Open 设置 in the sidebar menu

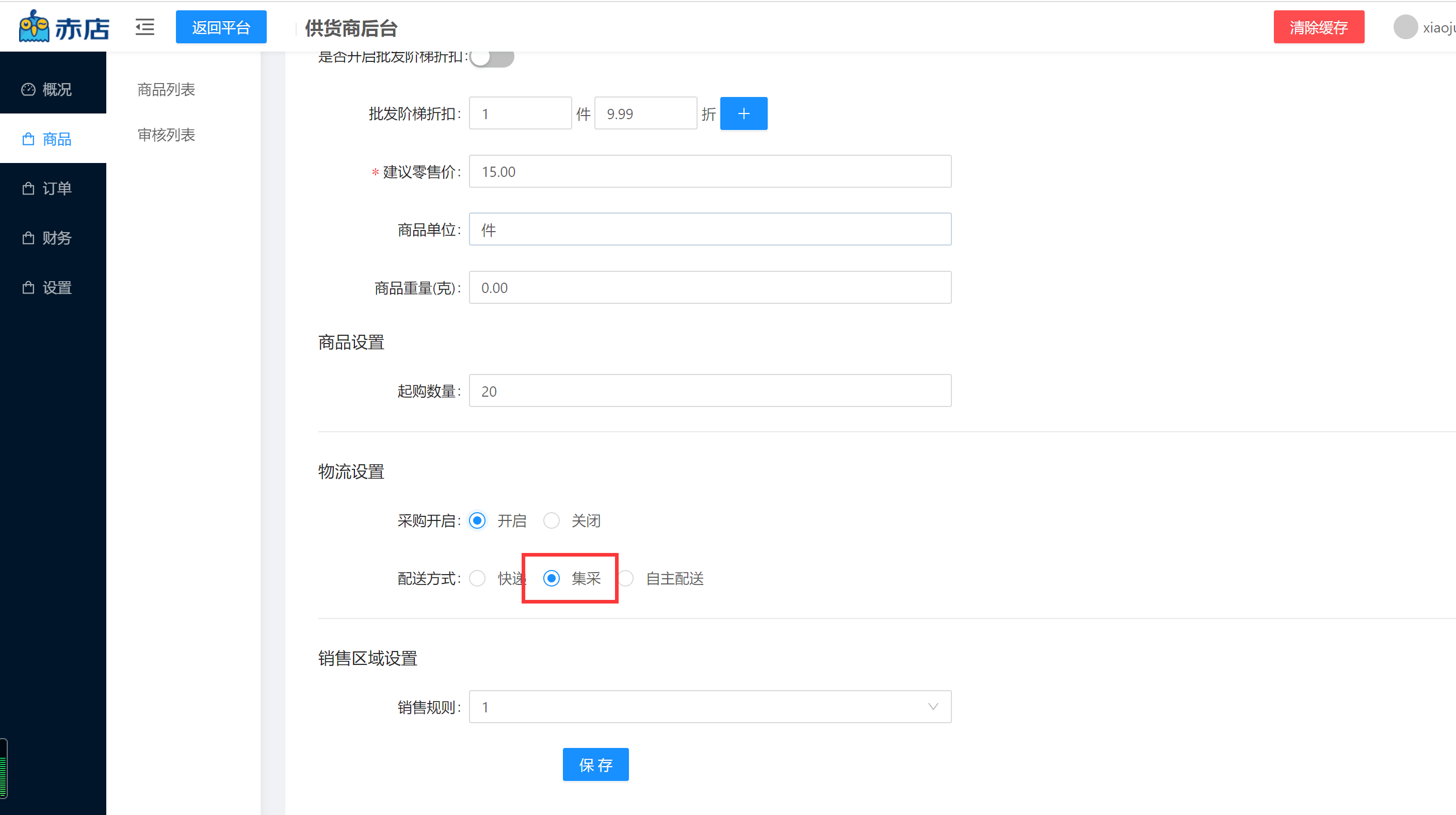[x=53, y=288]
